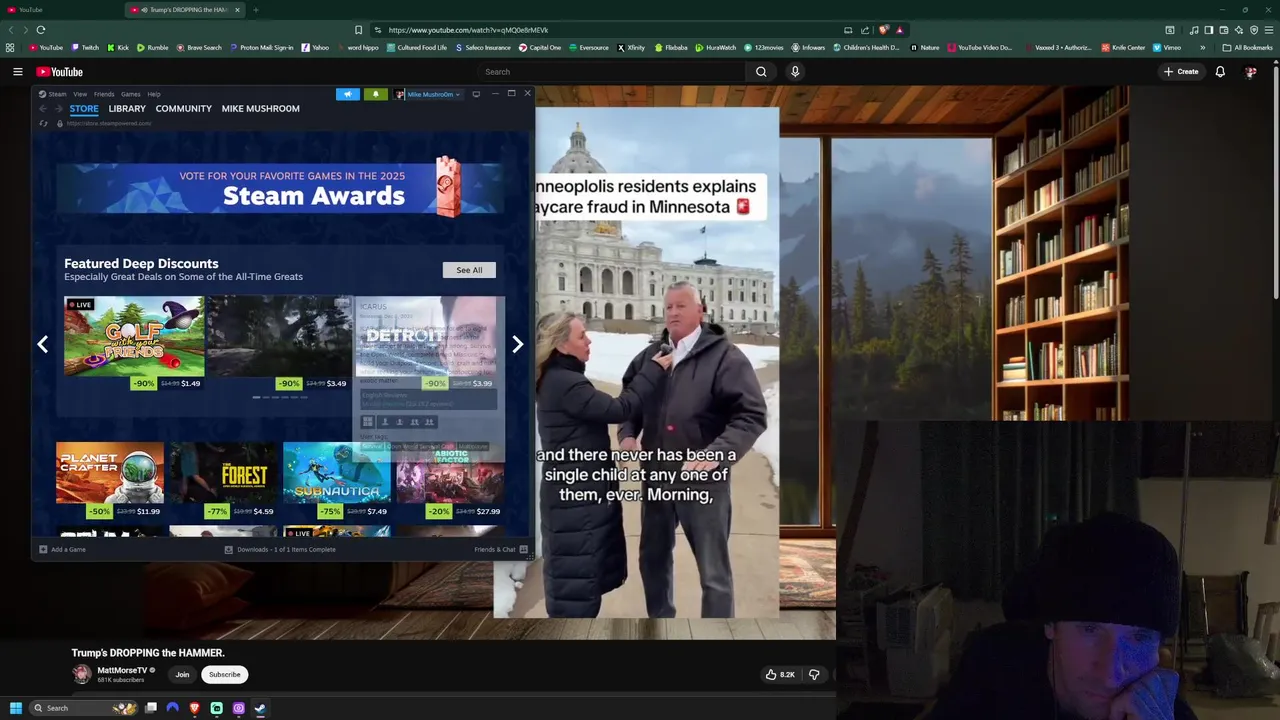Open the Games menu in Steam
1280x720 pixels.
coord(130,94)
